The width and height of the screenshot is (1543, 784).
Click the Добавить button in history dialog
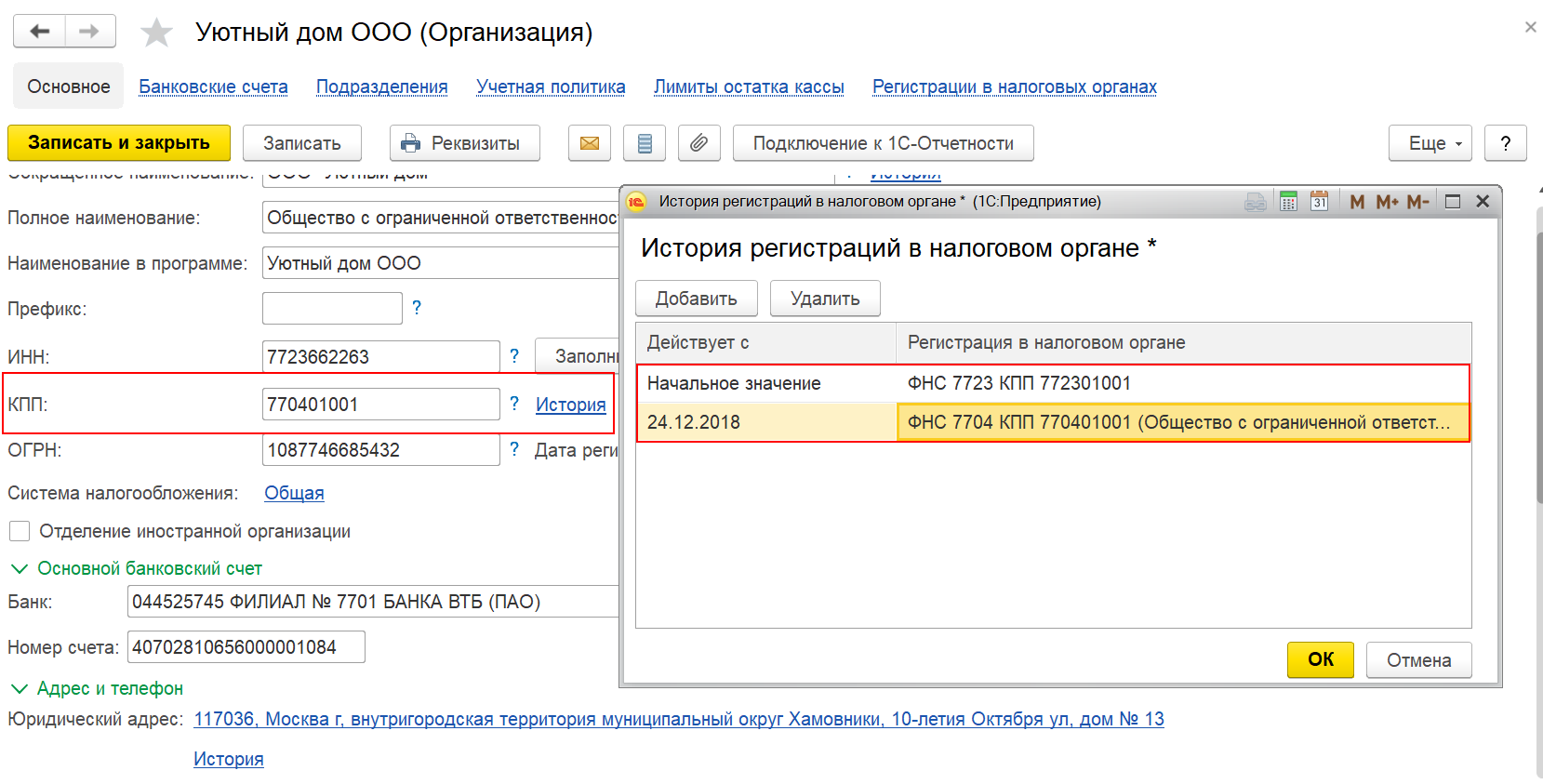697,299
